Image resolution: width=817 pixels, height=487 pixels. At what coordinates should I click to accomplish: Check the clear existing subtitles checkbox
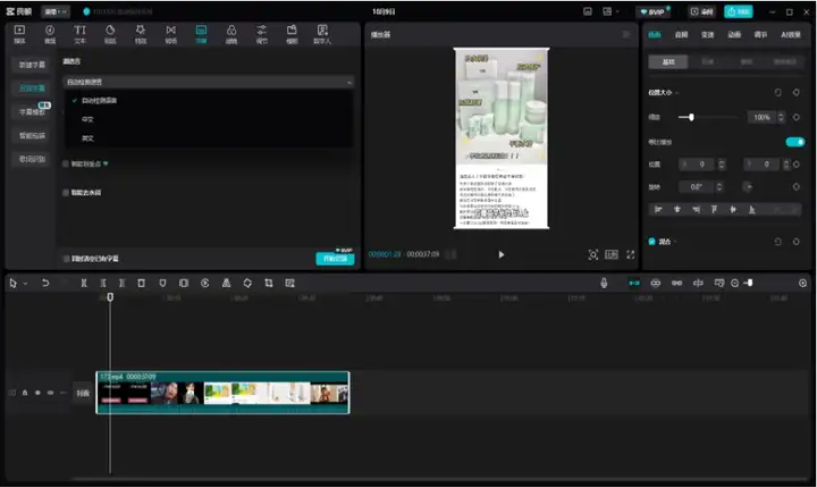tap(66, 258)
